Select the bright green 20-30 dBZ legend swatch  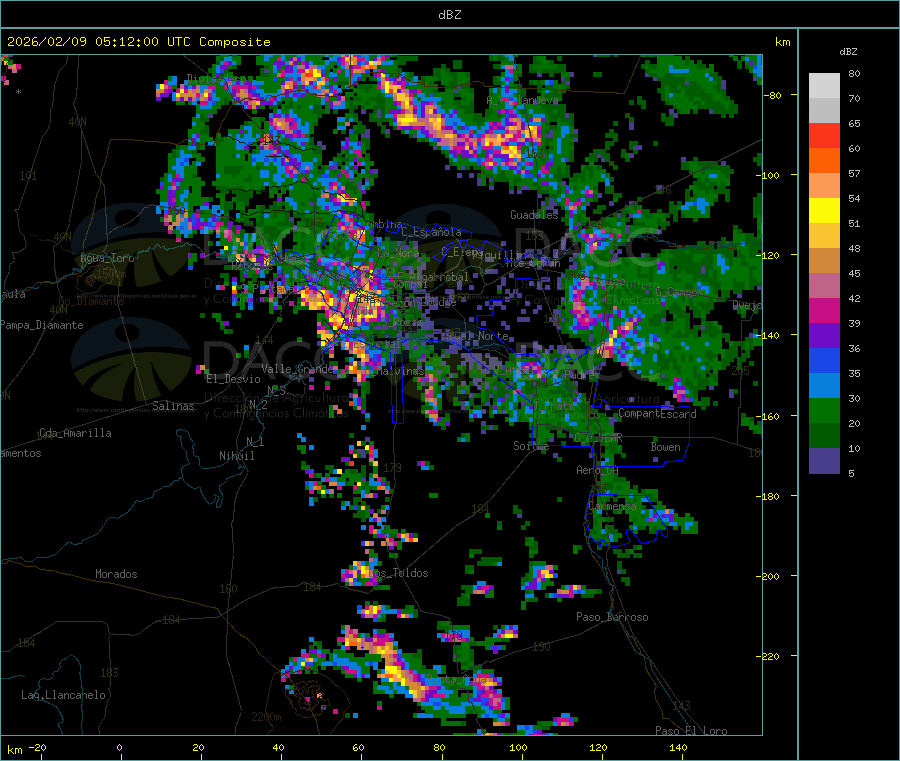[x=824, y=410]
